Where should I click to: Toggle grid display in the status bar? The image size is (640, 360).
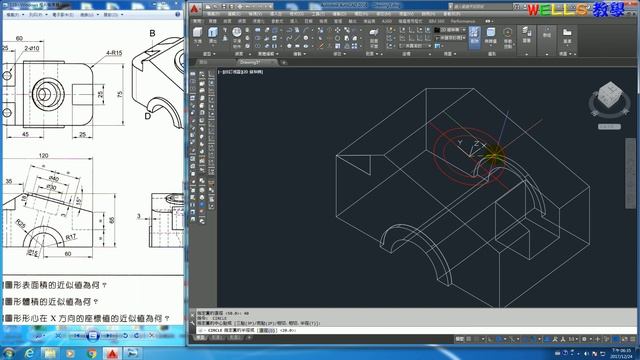click(x=469, y=339)
